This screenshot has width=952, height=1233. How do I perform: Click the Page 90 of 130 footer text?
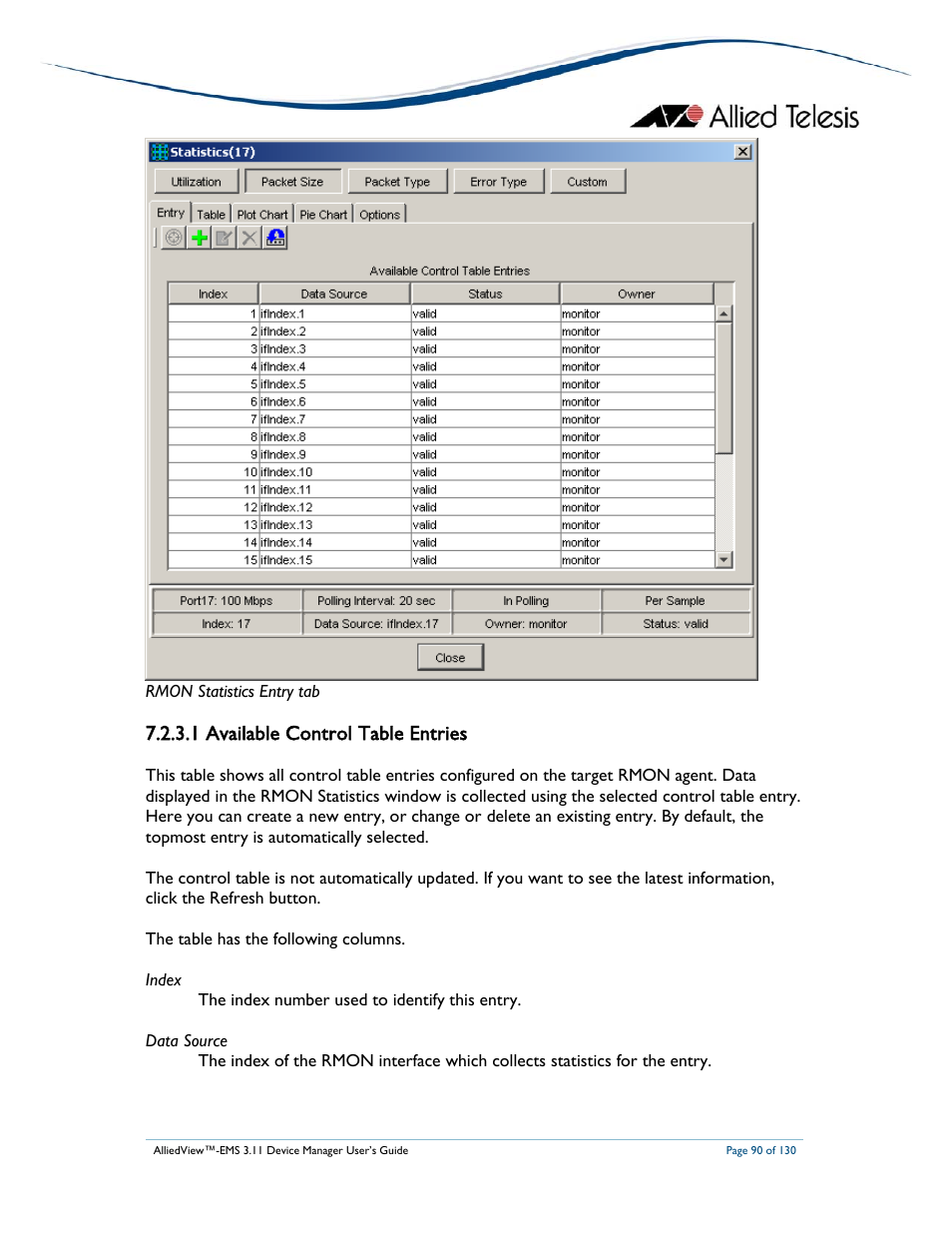[761, 1150]
